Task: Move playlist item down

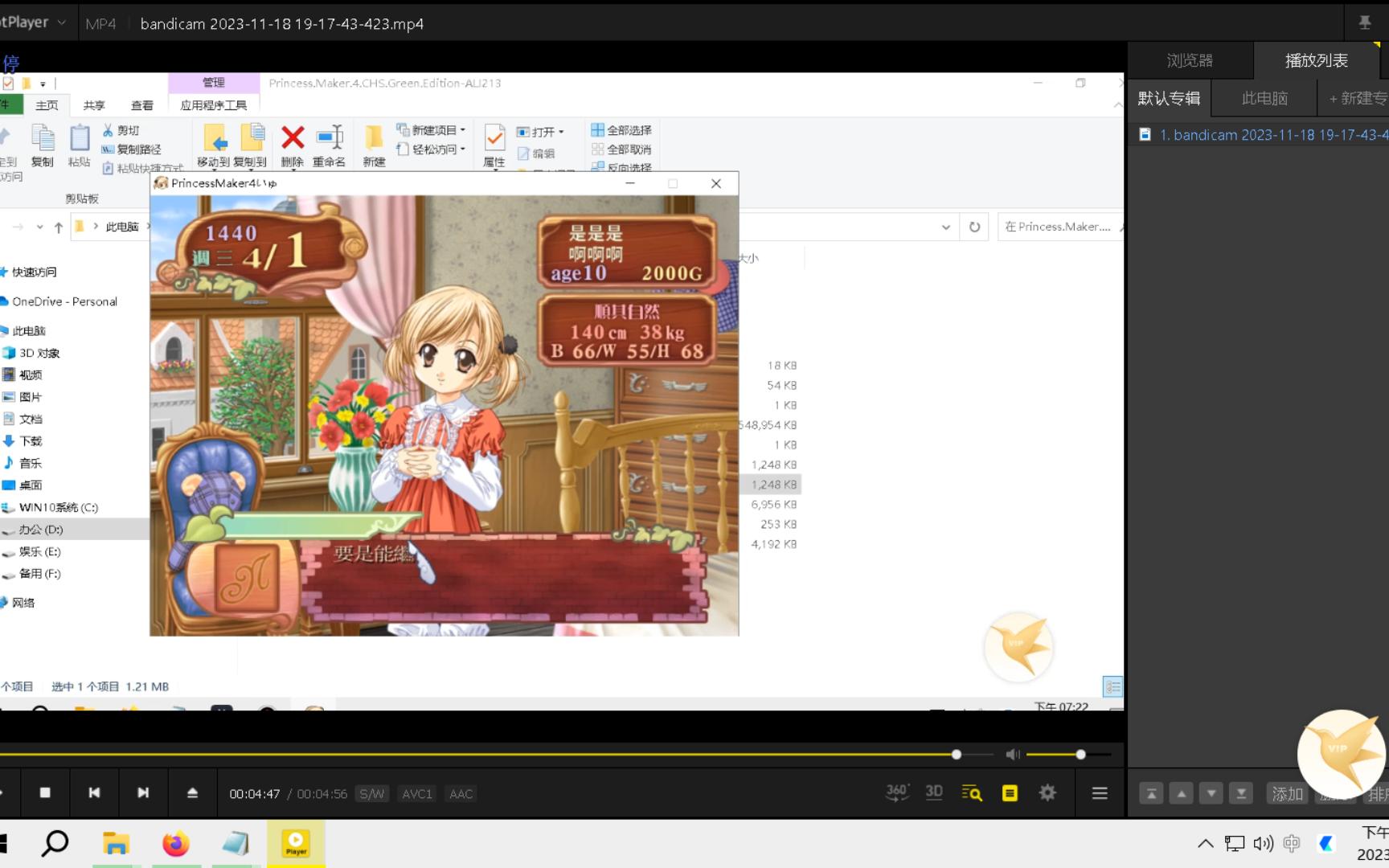Action: pyautogui.click(x=1211, y=794)
